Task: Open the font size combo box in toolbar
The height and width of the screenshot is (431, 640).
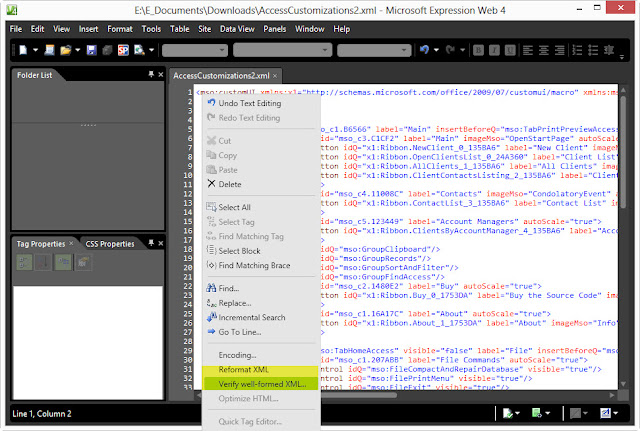Action: (x=374, y=50)
